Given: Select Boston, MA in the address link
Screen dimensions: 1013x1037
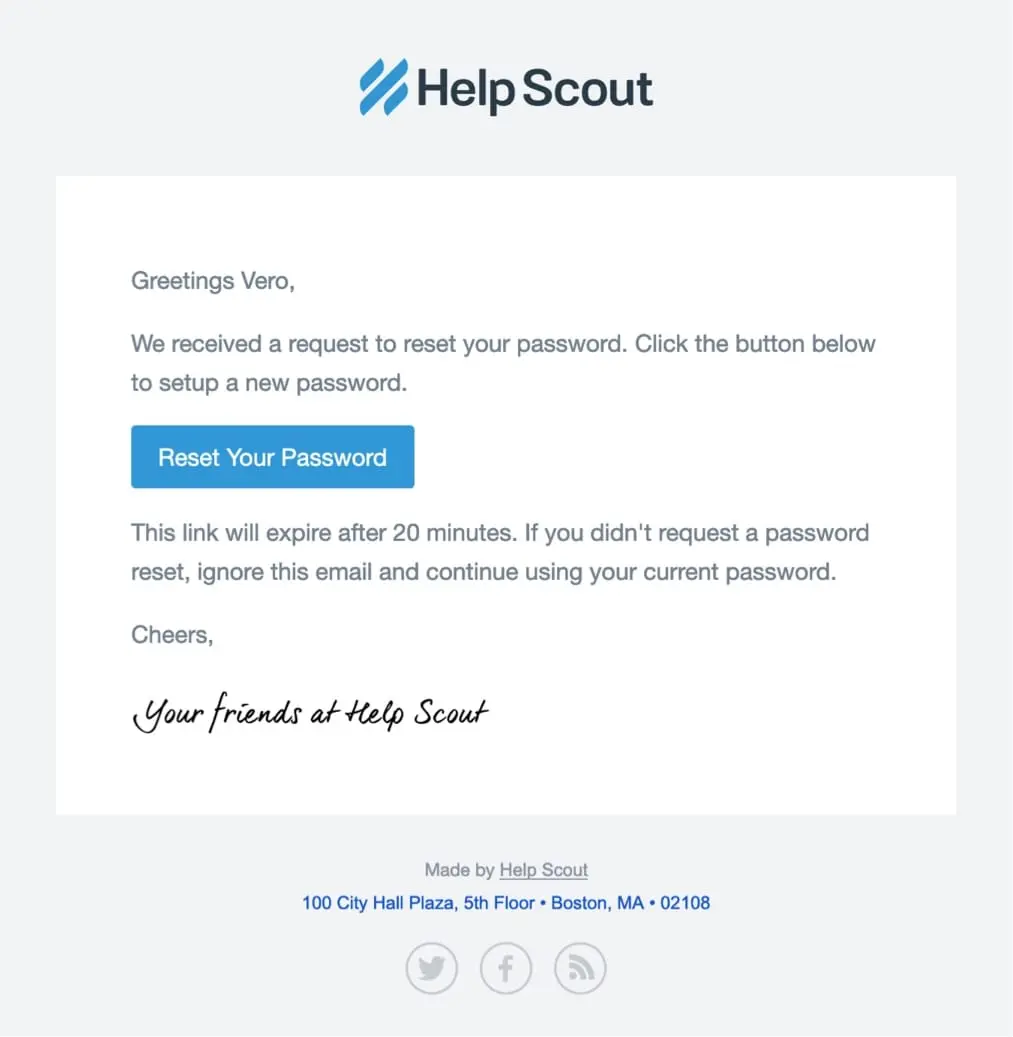Looking at the screenshot, I should pyautogui.click(x=594, y=902).
